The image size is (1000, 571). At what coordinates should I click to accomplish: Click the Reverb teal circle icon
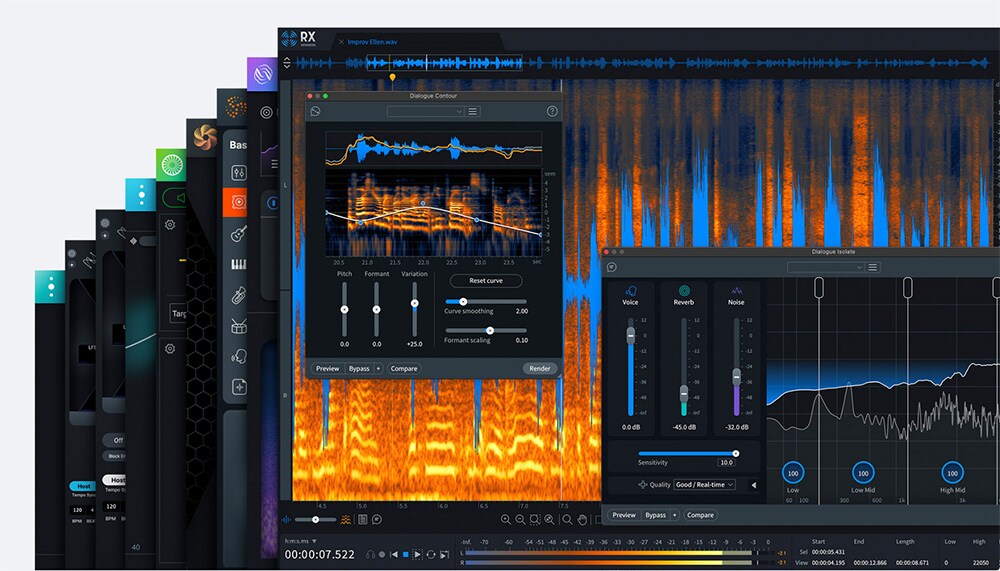[x=684, y=291]
